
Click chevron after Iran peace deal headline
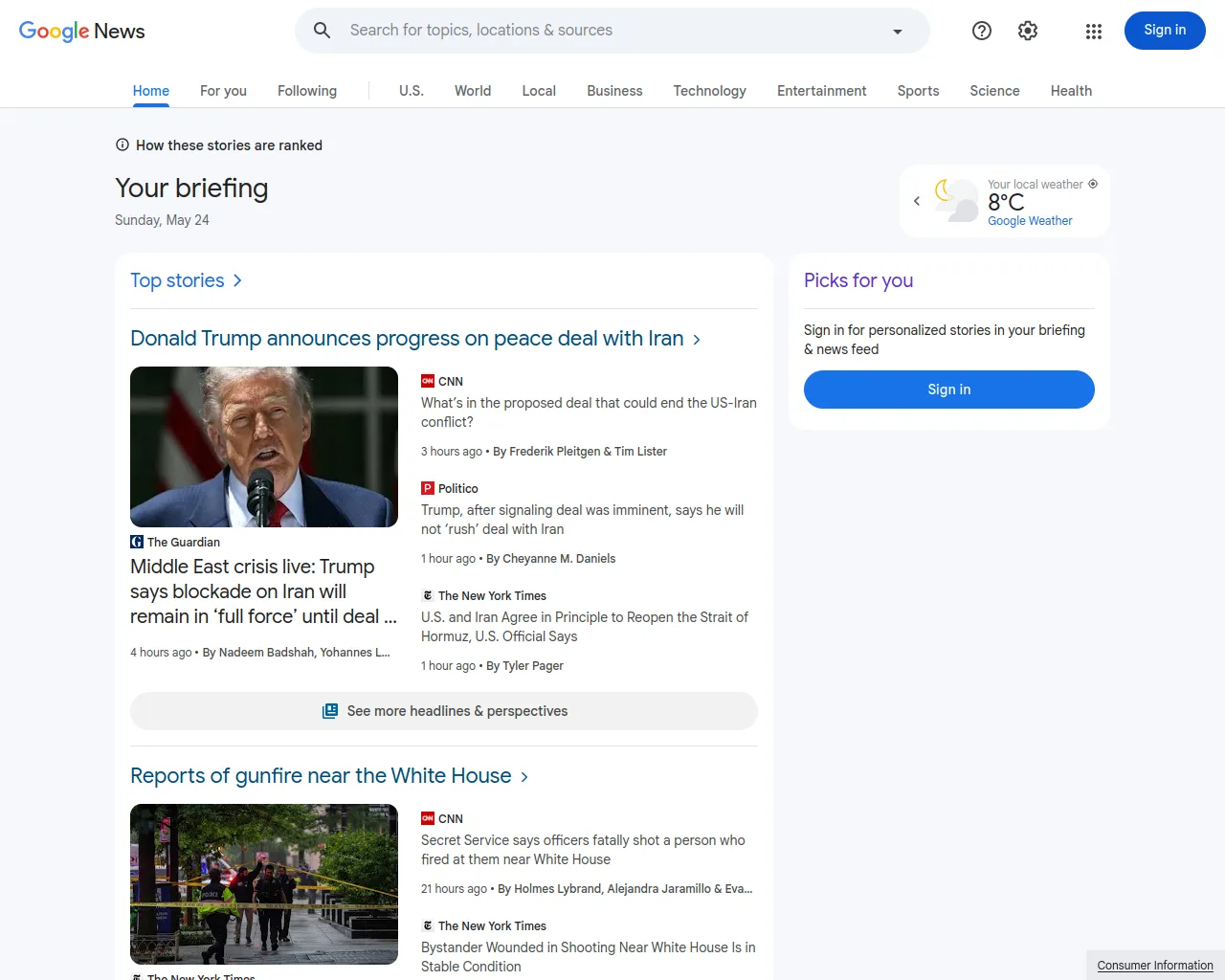(697, 340)
